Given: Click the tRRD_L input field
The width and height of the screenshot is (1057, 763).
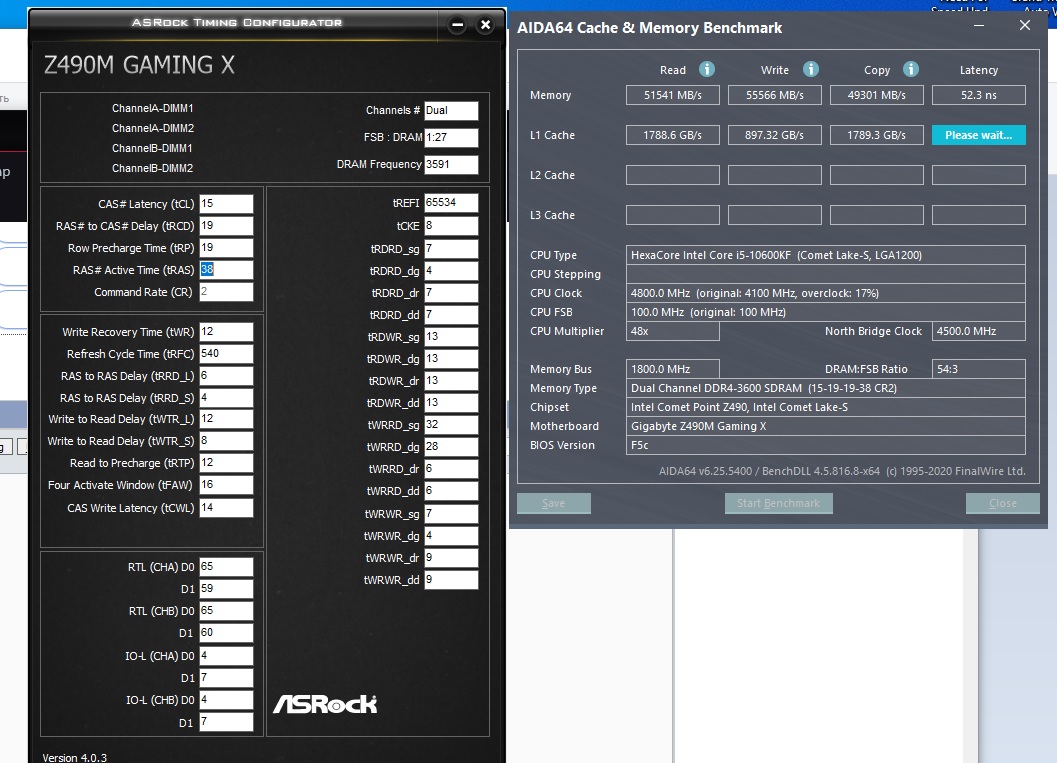Looking at the screenshot, I should pos(226,375).
